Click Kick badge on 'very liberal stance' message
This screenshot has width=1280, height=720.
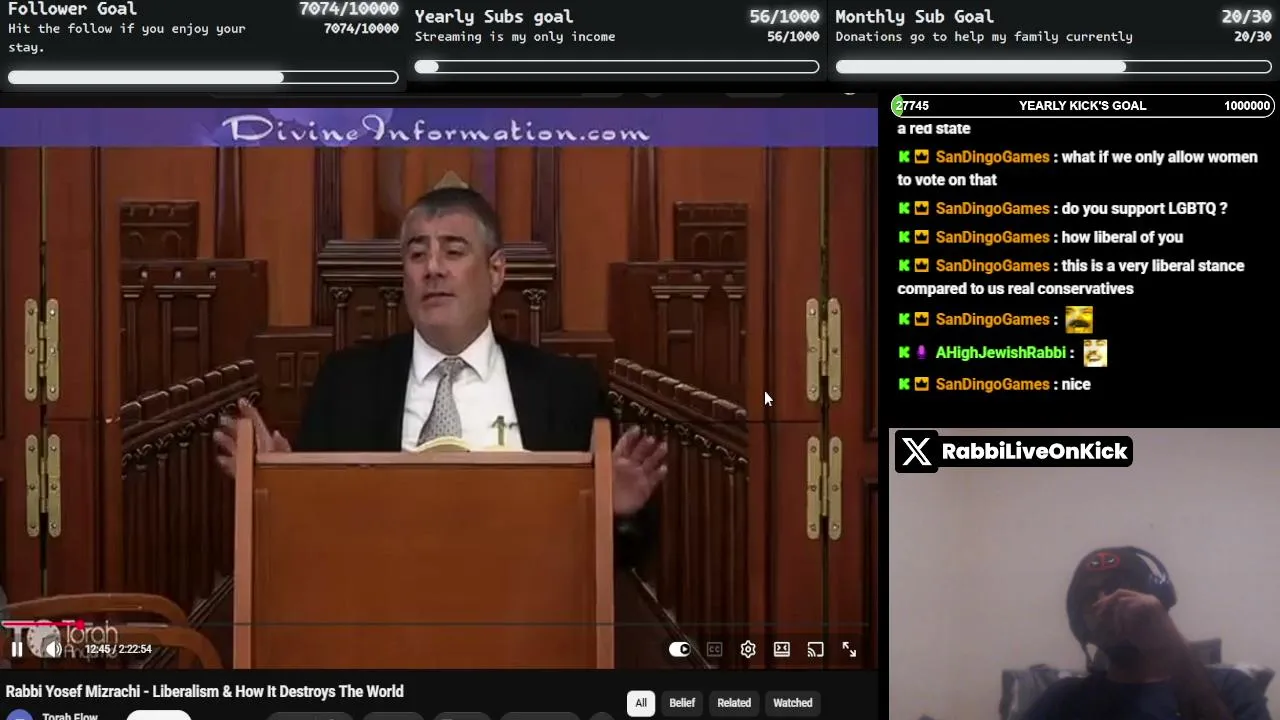pyautogui.click(x=904, y=266)
